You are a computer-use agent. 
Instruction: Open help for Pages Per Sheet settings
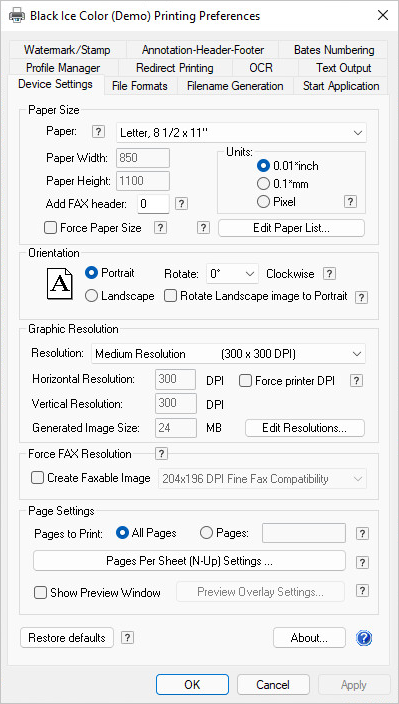[362, 562]
